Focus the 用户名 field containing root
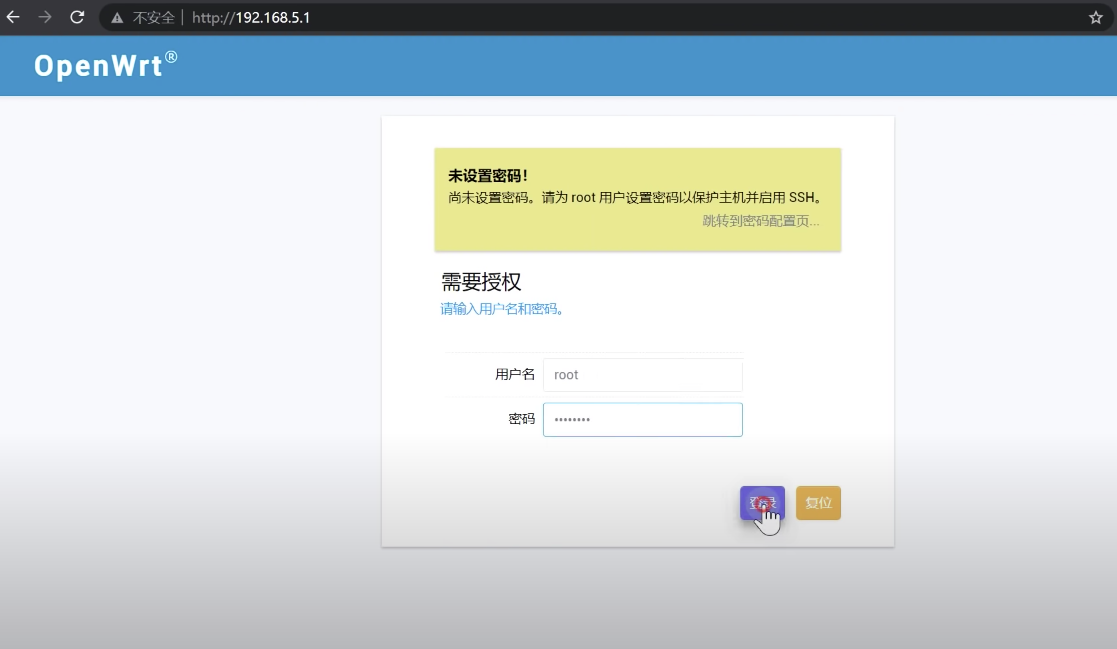 click(642, 375)
